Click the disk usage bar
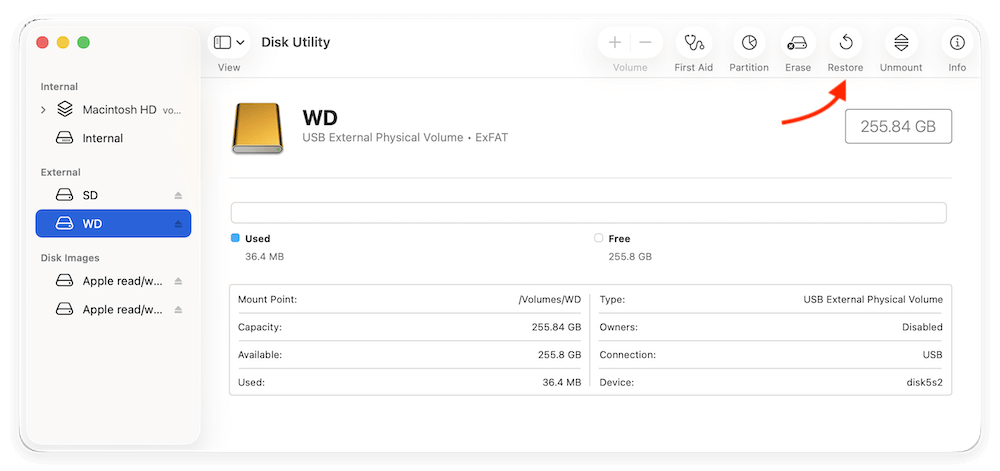The image size is (1000, 471). 588,213
